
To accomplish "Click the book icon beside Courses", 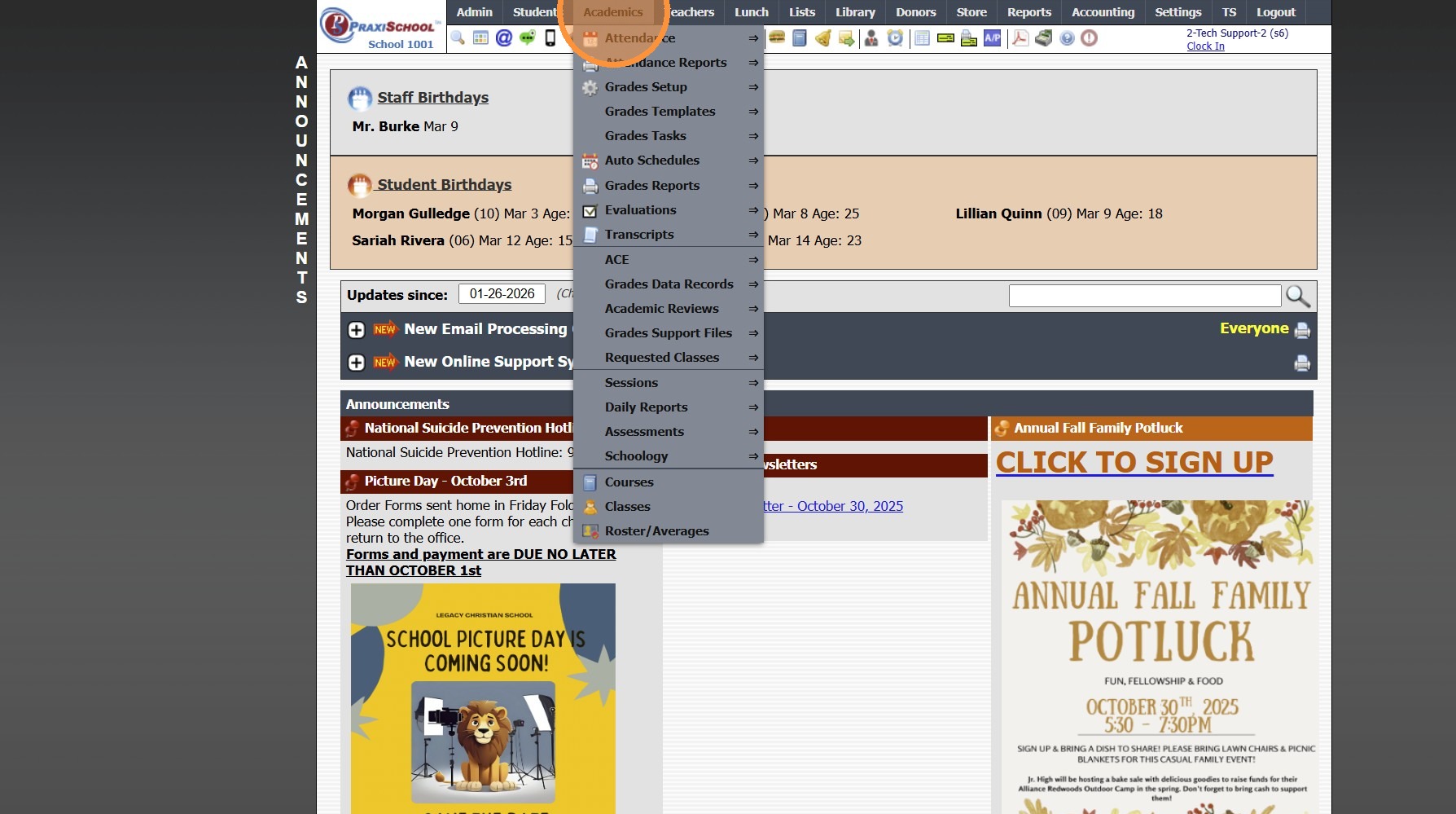I will (x=590, y=482).
